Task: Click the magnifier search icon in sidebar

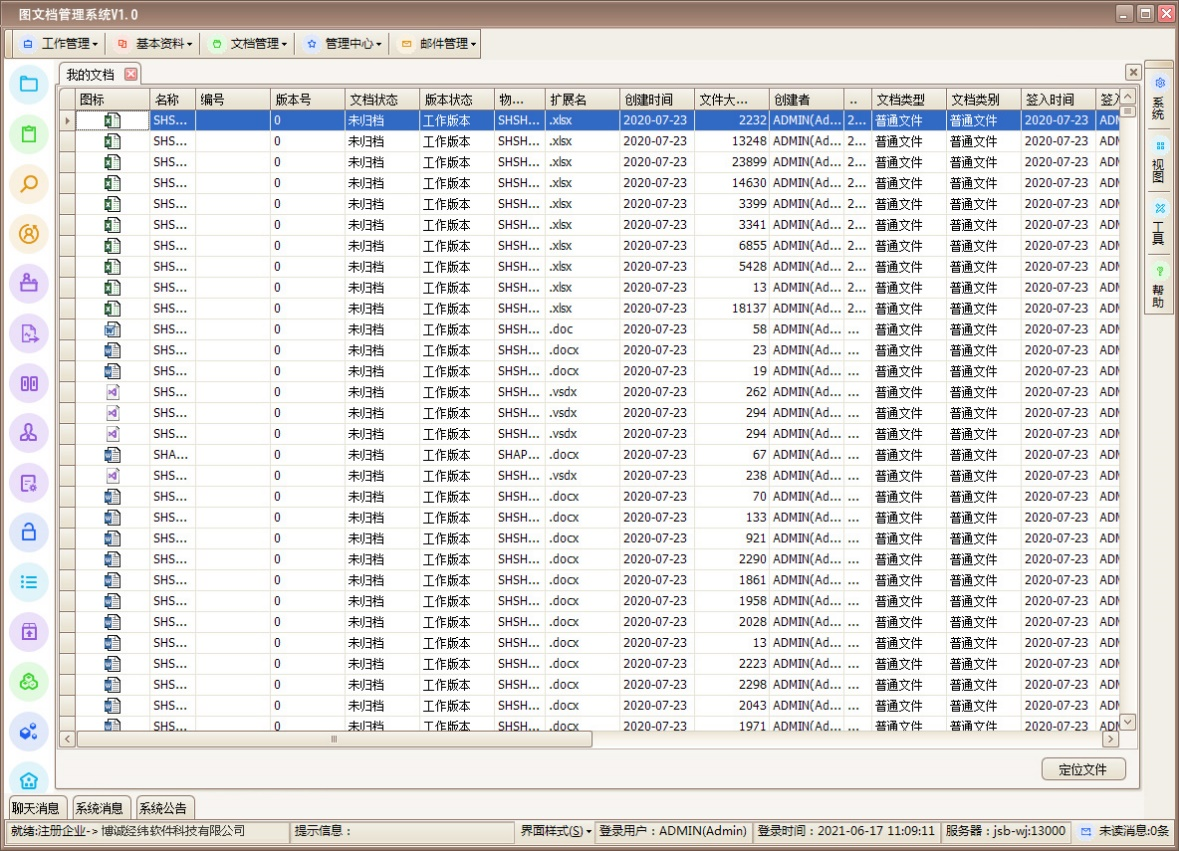Action: click(x=29, y=184)
